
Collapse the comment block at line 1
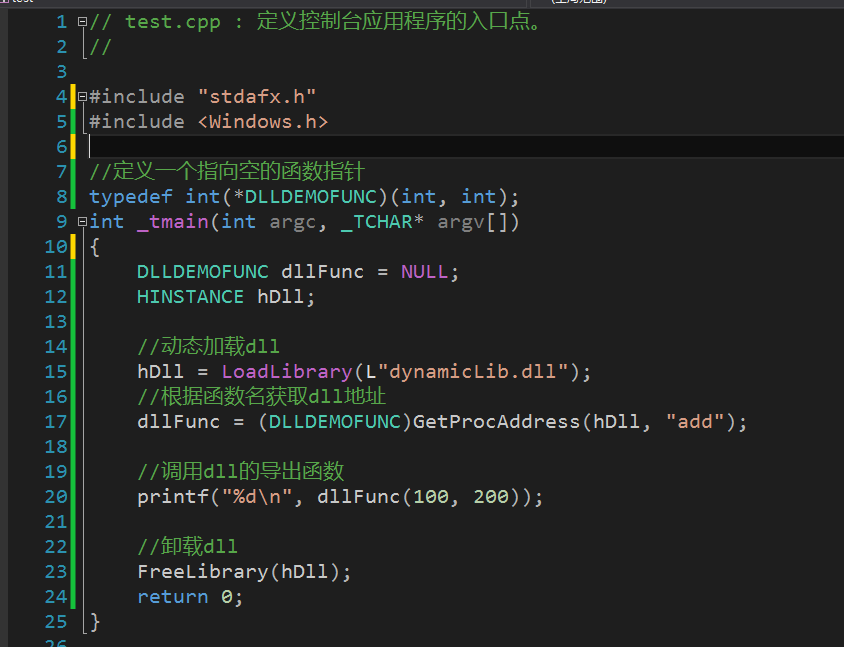point(82,22)
